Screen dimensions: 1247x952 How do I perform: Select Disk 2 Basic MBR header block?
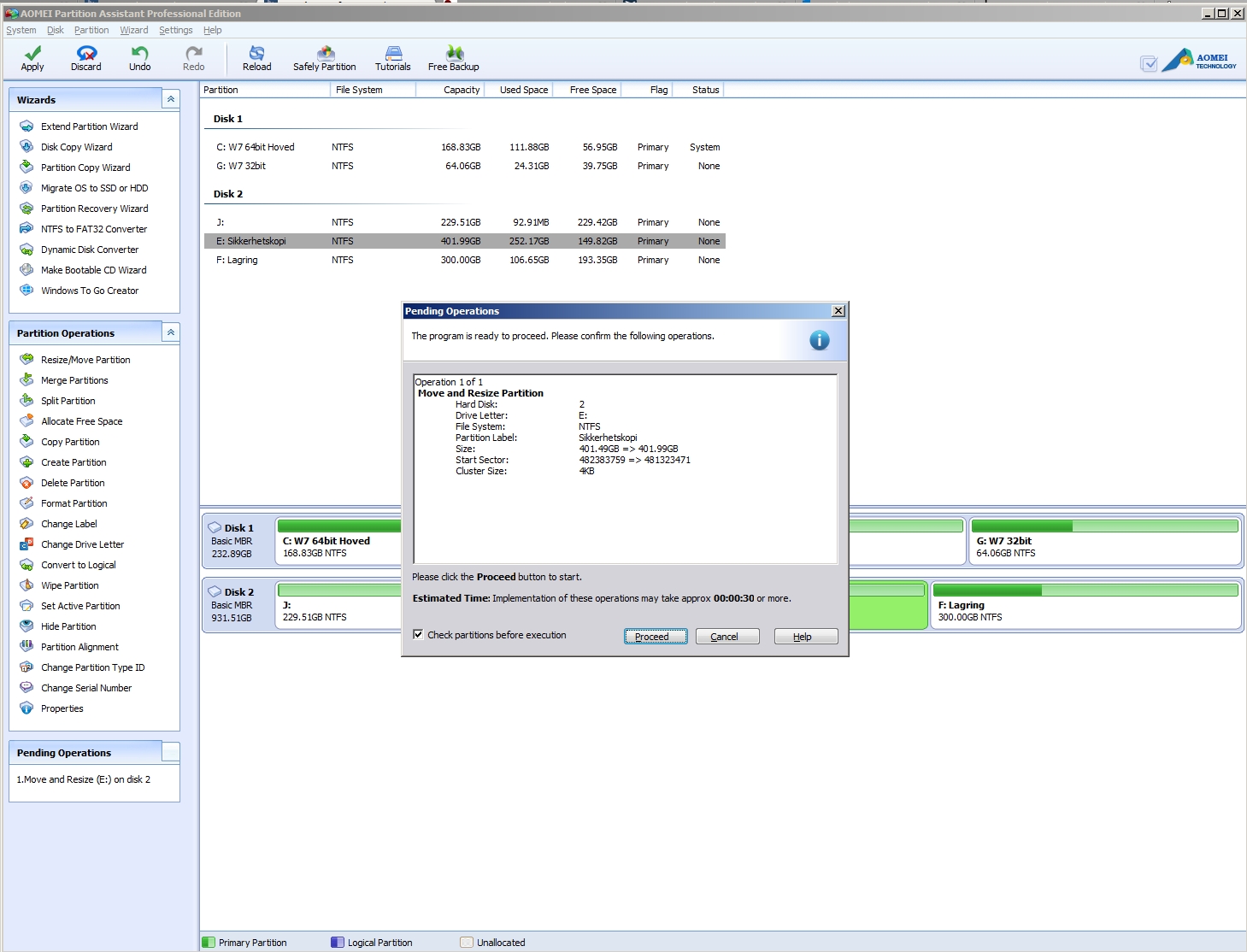[x=238, y=605]
